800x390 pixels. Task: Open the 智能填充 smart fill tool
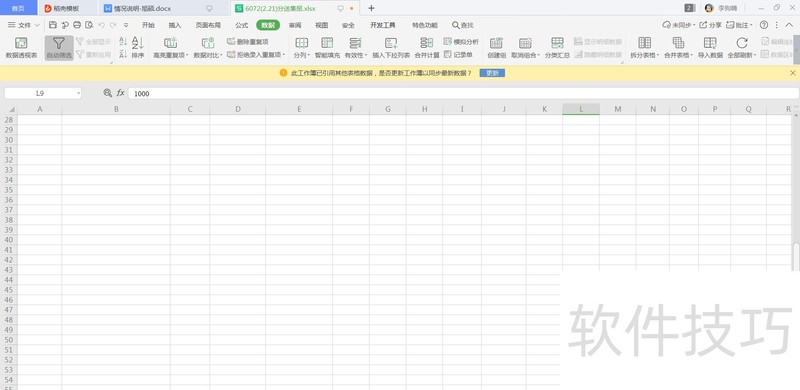pyautogui.click(x=327, y=48)
